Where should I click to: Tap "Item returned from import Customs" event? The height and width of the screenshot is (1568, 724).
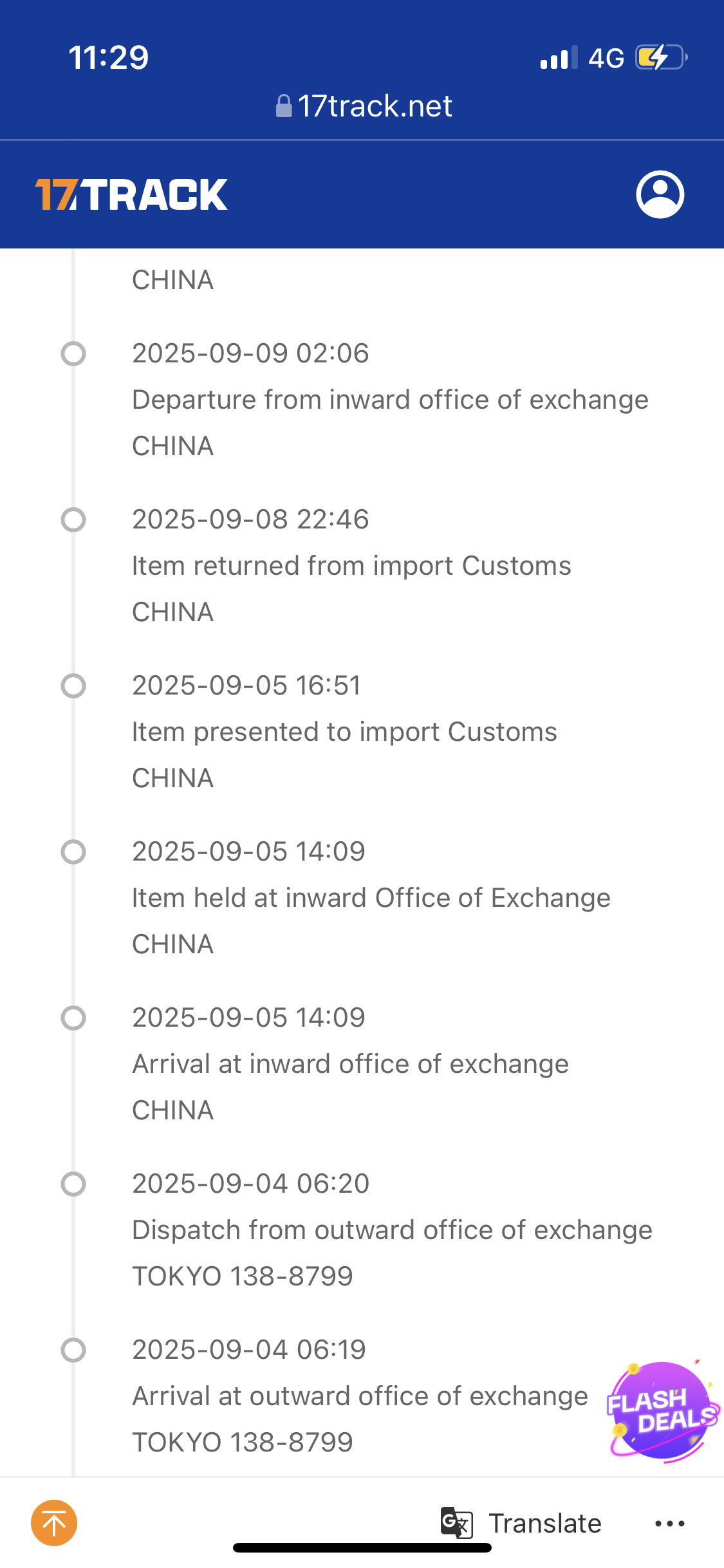coord(351,566)
